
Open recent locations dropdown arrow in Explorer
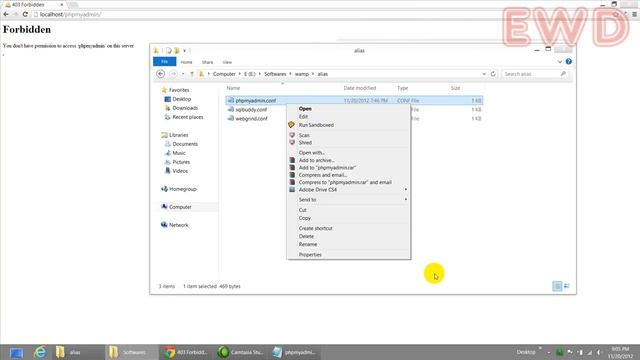183,74
